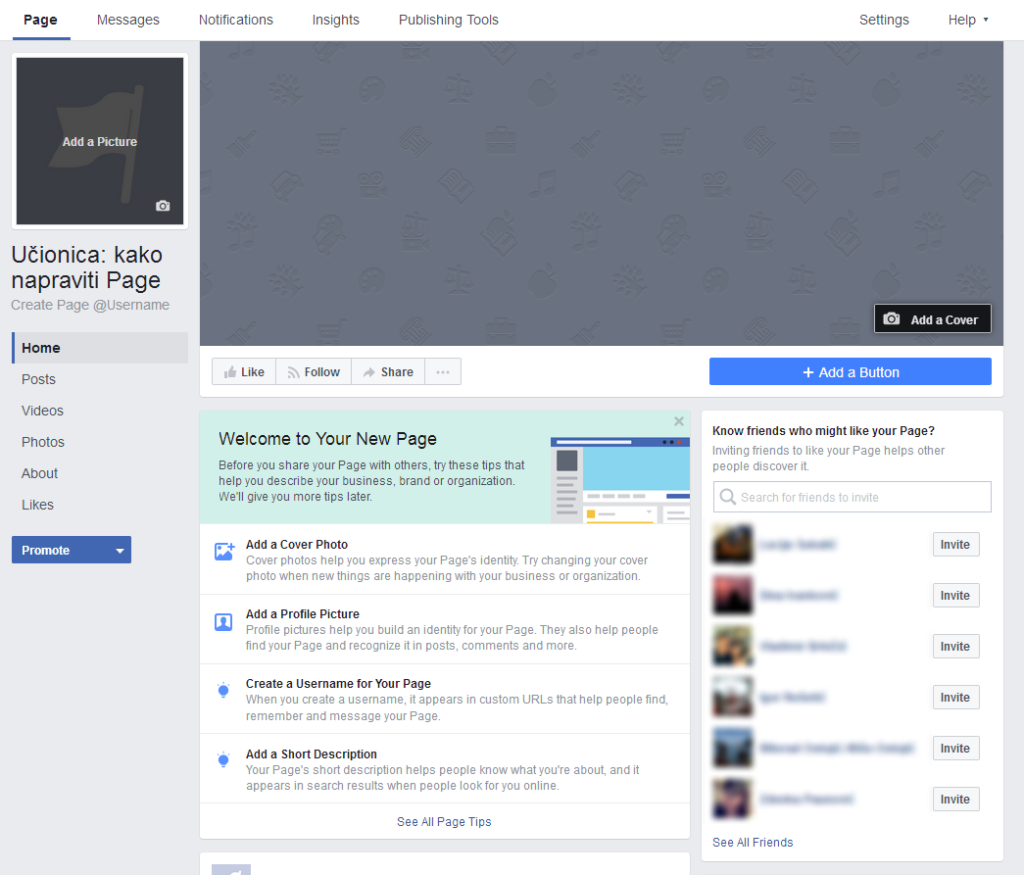Screen dimensions: 1024x875
Task: Click the Add a Cover camera button
Action: [x=932, y=319]
